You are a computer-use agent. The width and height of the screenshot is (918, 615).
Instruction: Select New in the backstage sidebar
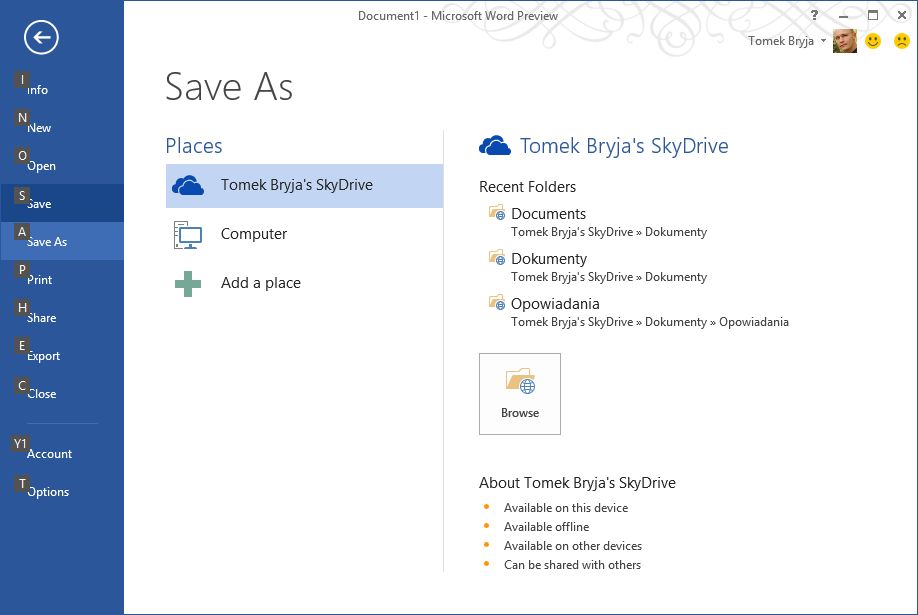click(61, 128)
